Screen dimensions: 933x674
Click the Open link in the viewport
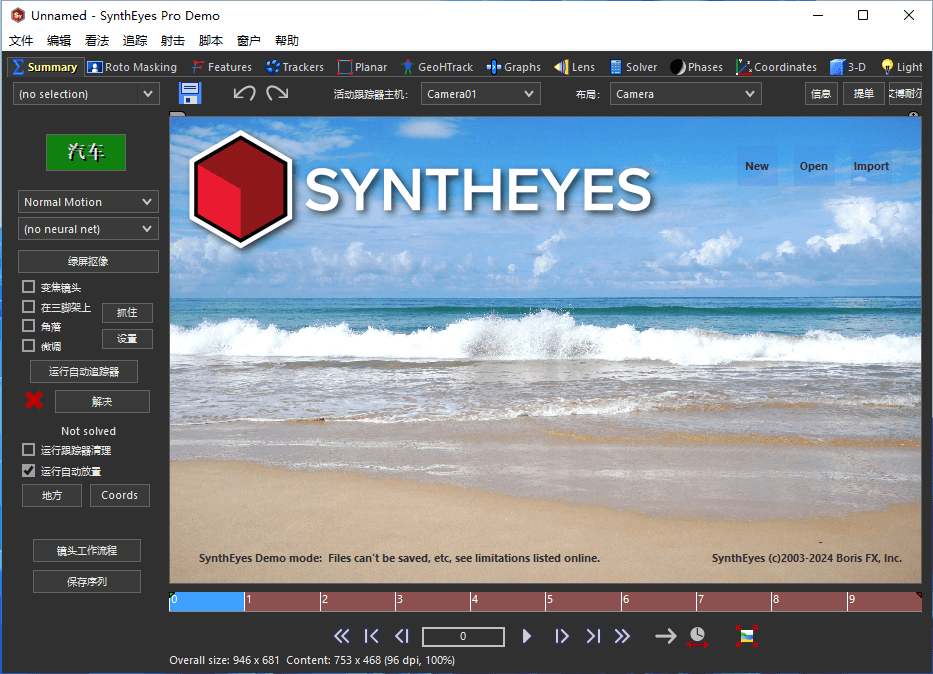(x=813, y=166)
